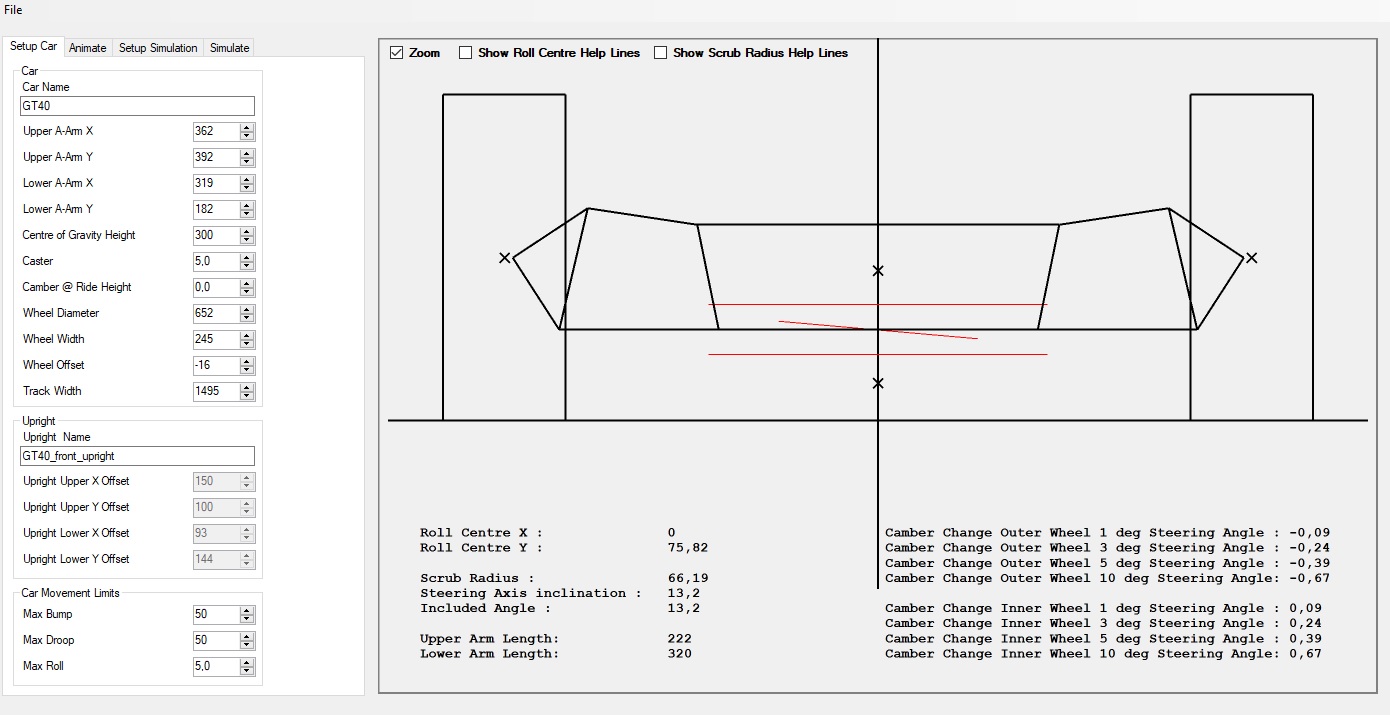Click the Steering Axis inclination label

click(531, 593)
